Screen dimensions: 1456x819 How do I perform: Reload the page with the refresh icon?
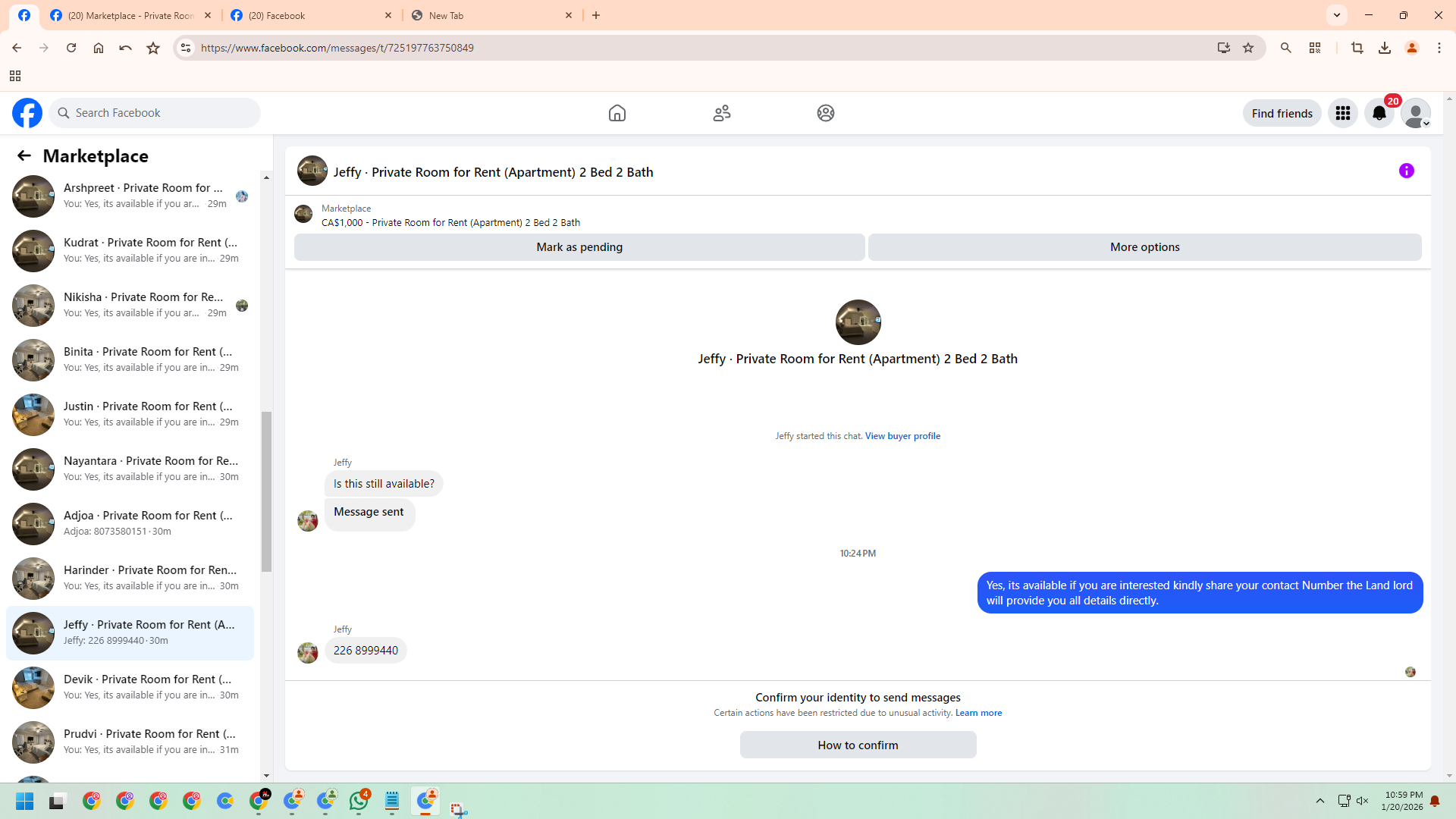71,48
